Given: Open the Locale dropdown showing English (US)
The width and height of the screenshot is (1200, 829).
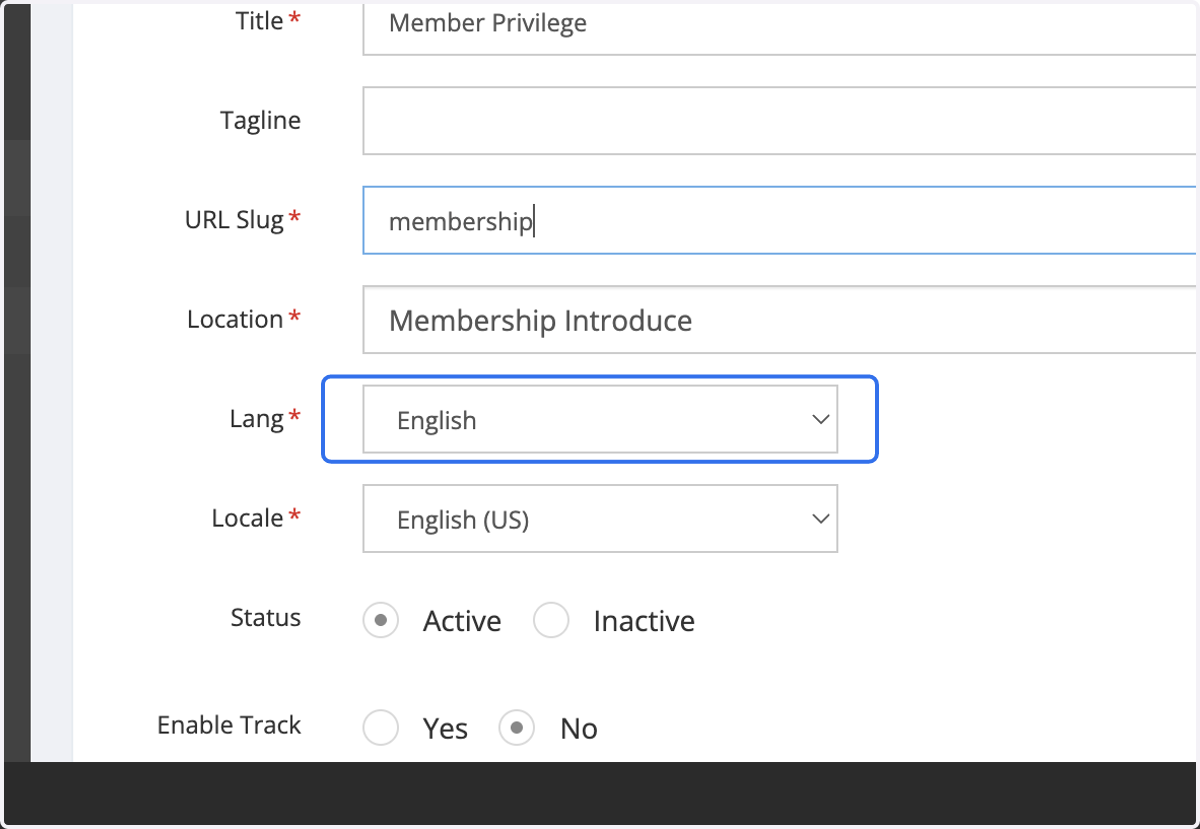Looking at the screenshot, I should pyautogui.click(x=600, y=519).
